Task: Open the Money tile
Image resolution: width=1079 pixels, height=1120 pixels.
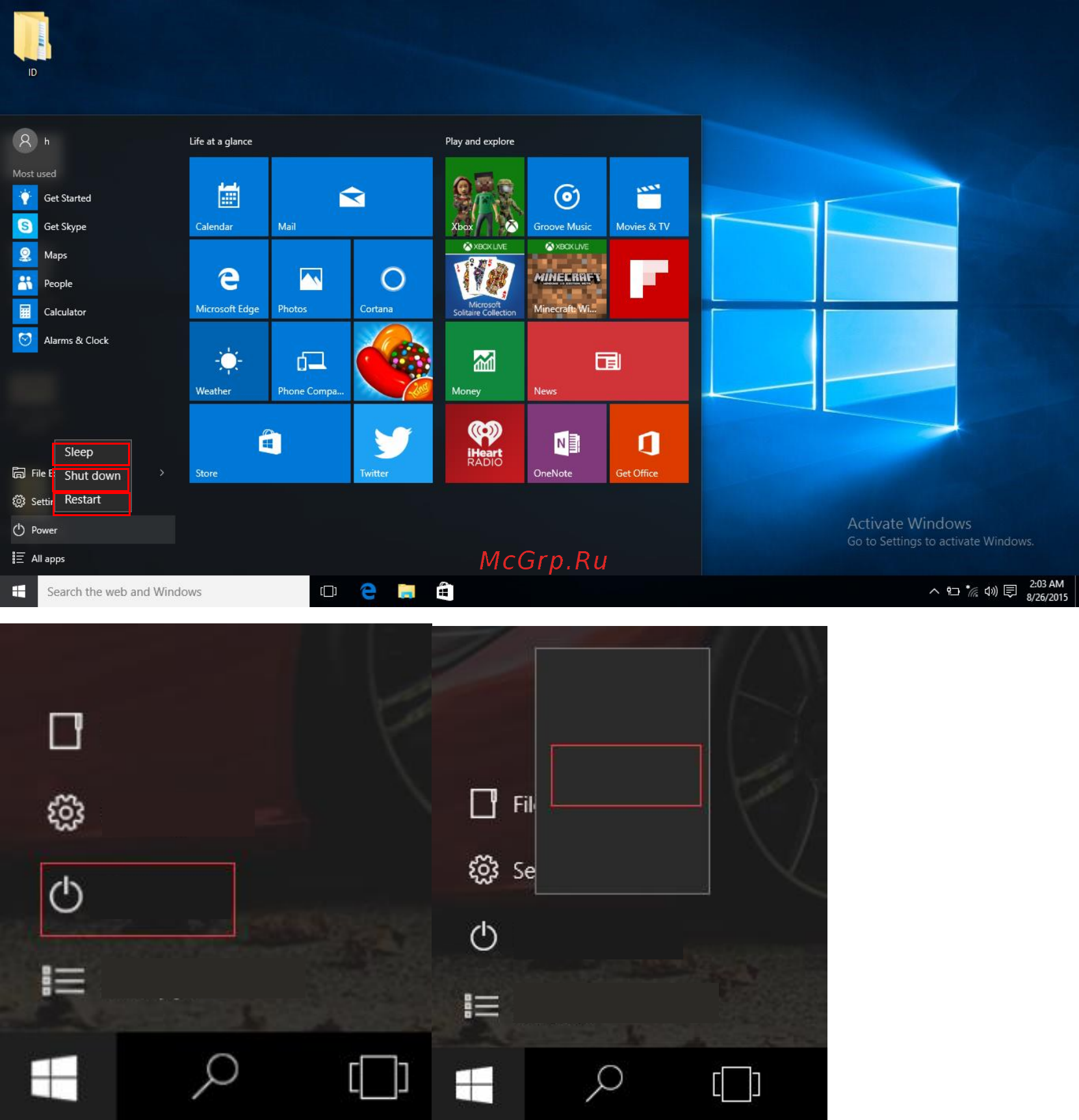Action: pos(485,361)
